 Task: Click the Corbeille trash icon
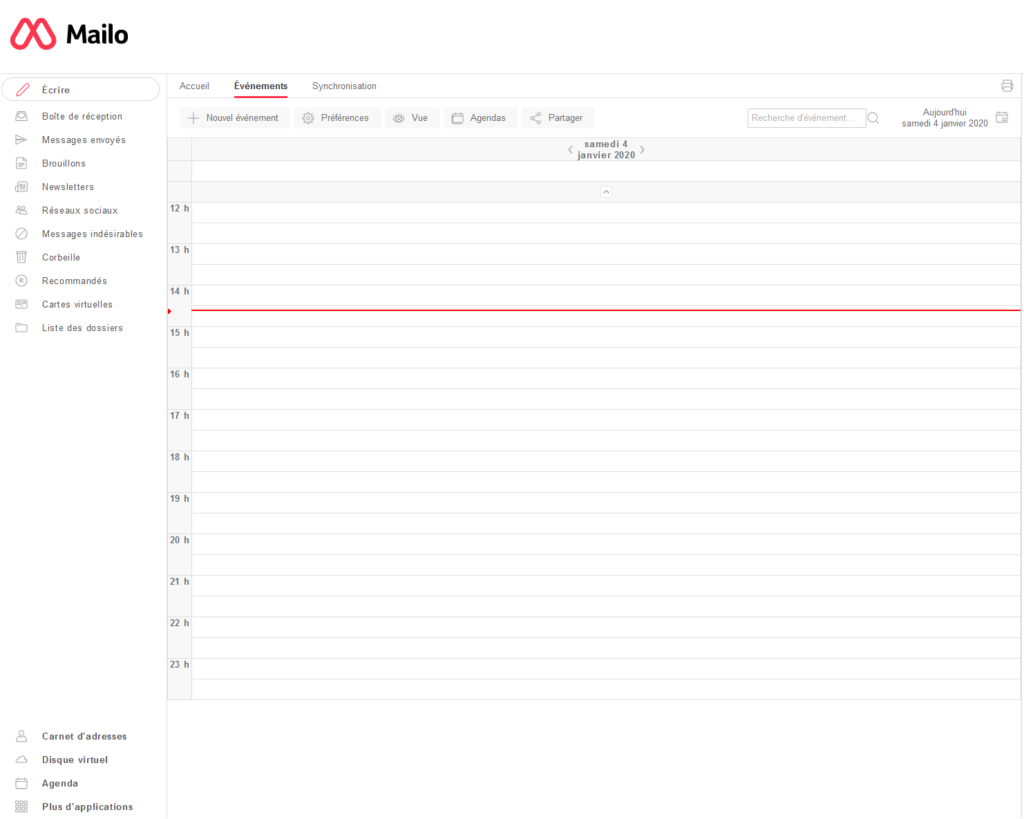(x=22, y=257)
